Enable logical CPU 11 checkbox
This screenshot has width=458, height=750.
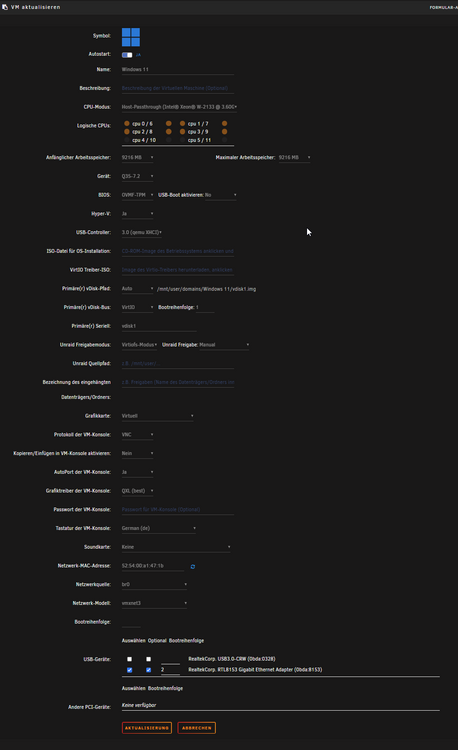[224, 140]
